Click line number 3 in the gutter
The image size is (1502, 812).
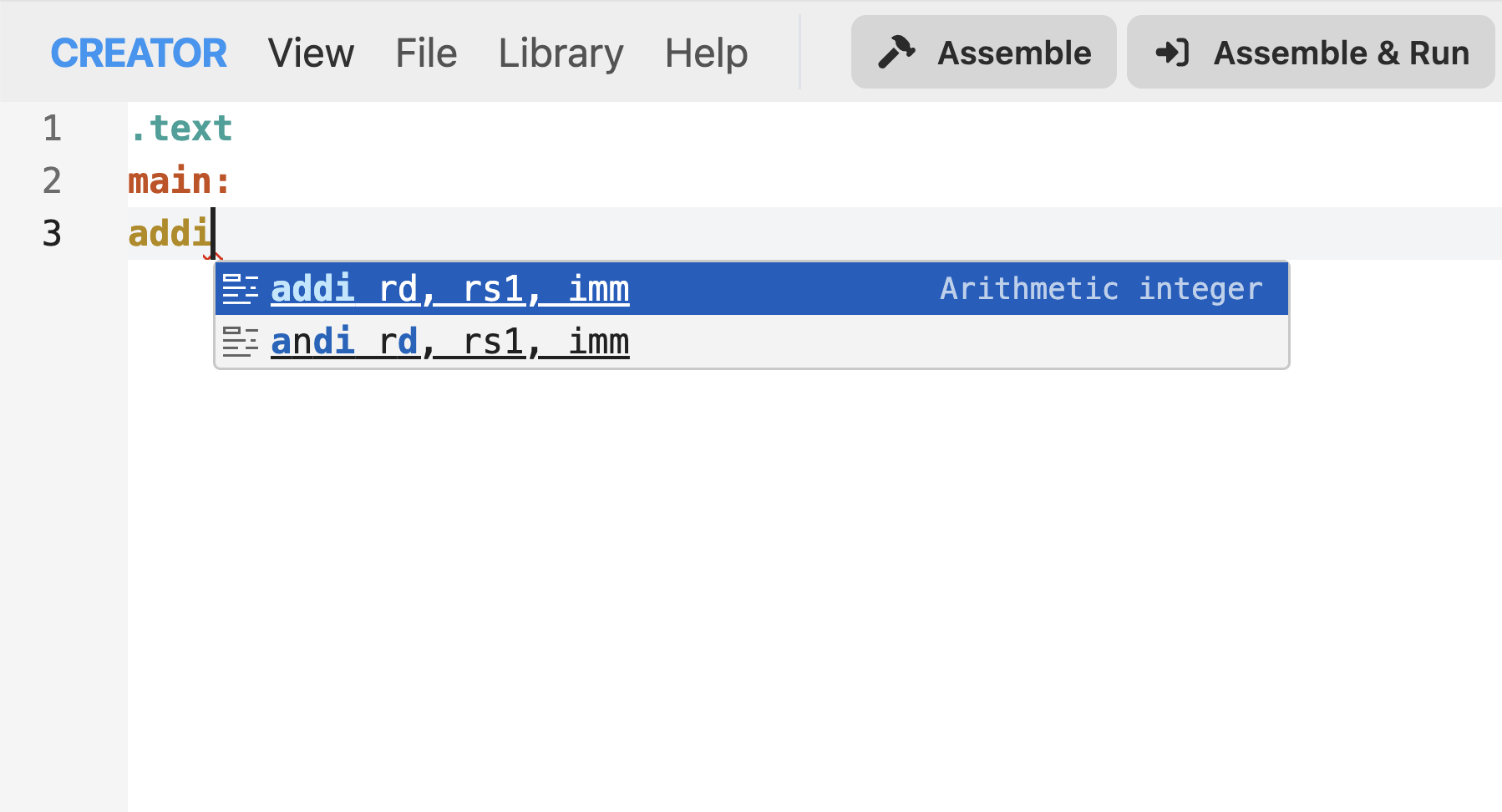pos(52,234)
